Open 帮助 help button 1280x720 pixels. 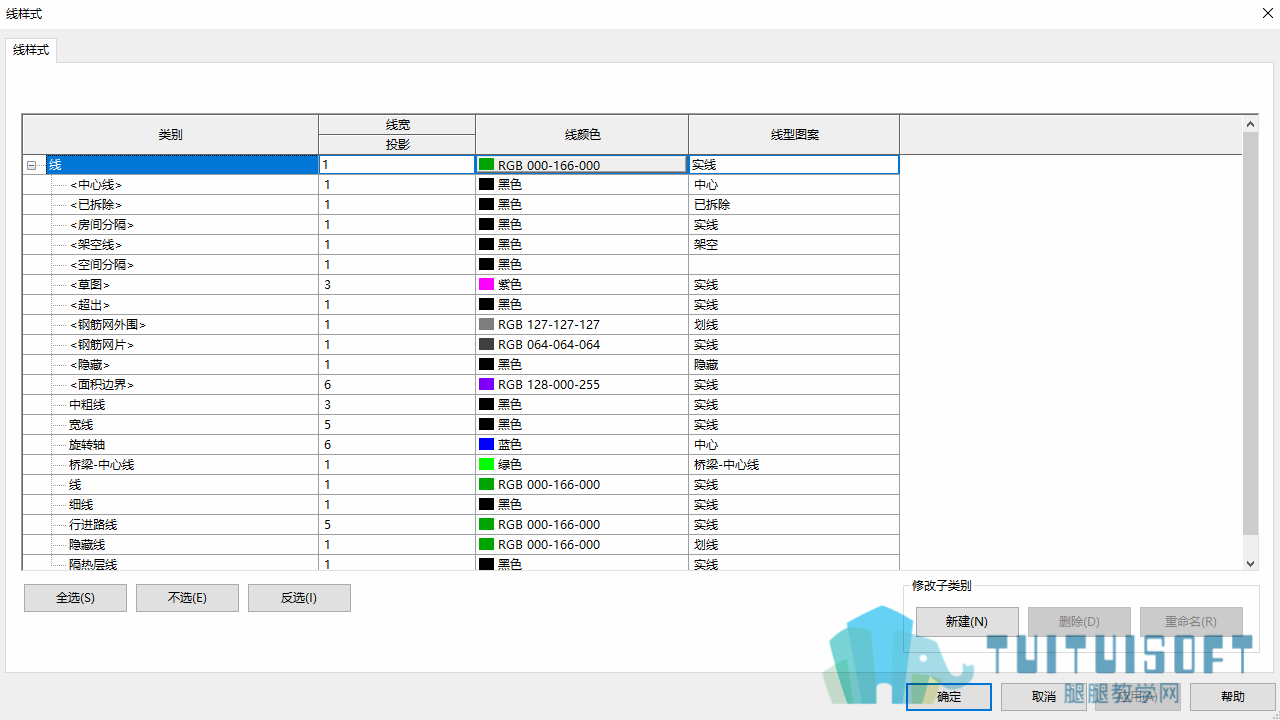click(1233, 697)
